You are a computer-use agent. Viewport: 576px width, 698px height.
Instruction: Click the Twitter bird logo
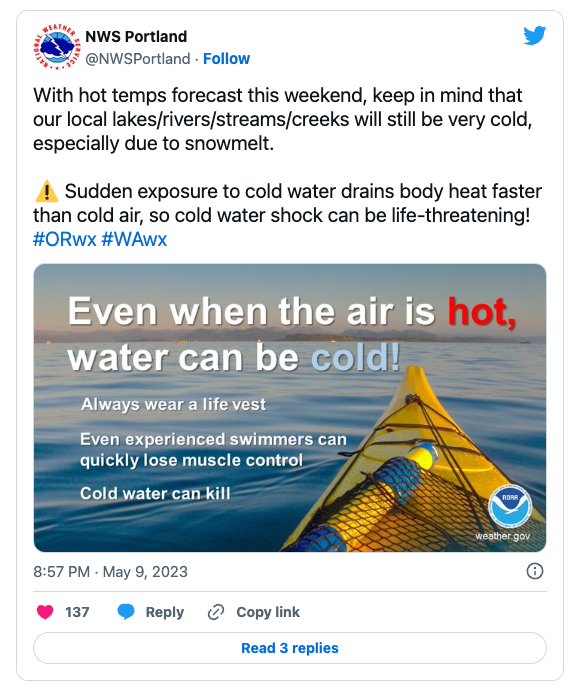click(534, 36)
